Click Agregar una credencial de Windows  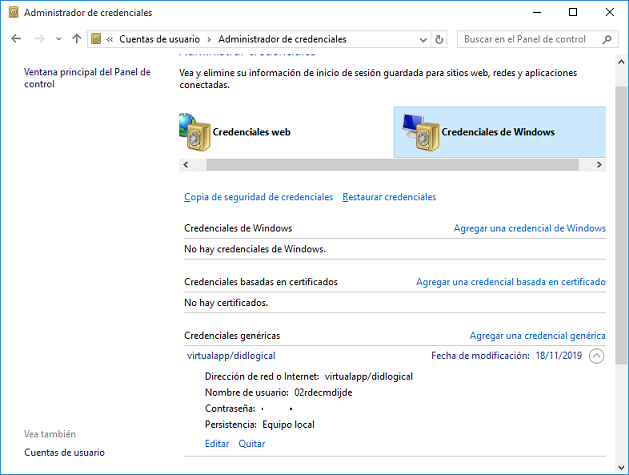click(530, 228)
